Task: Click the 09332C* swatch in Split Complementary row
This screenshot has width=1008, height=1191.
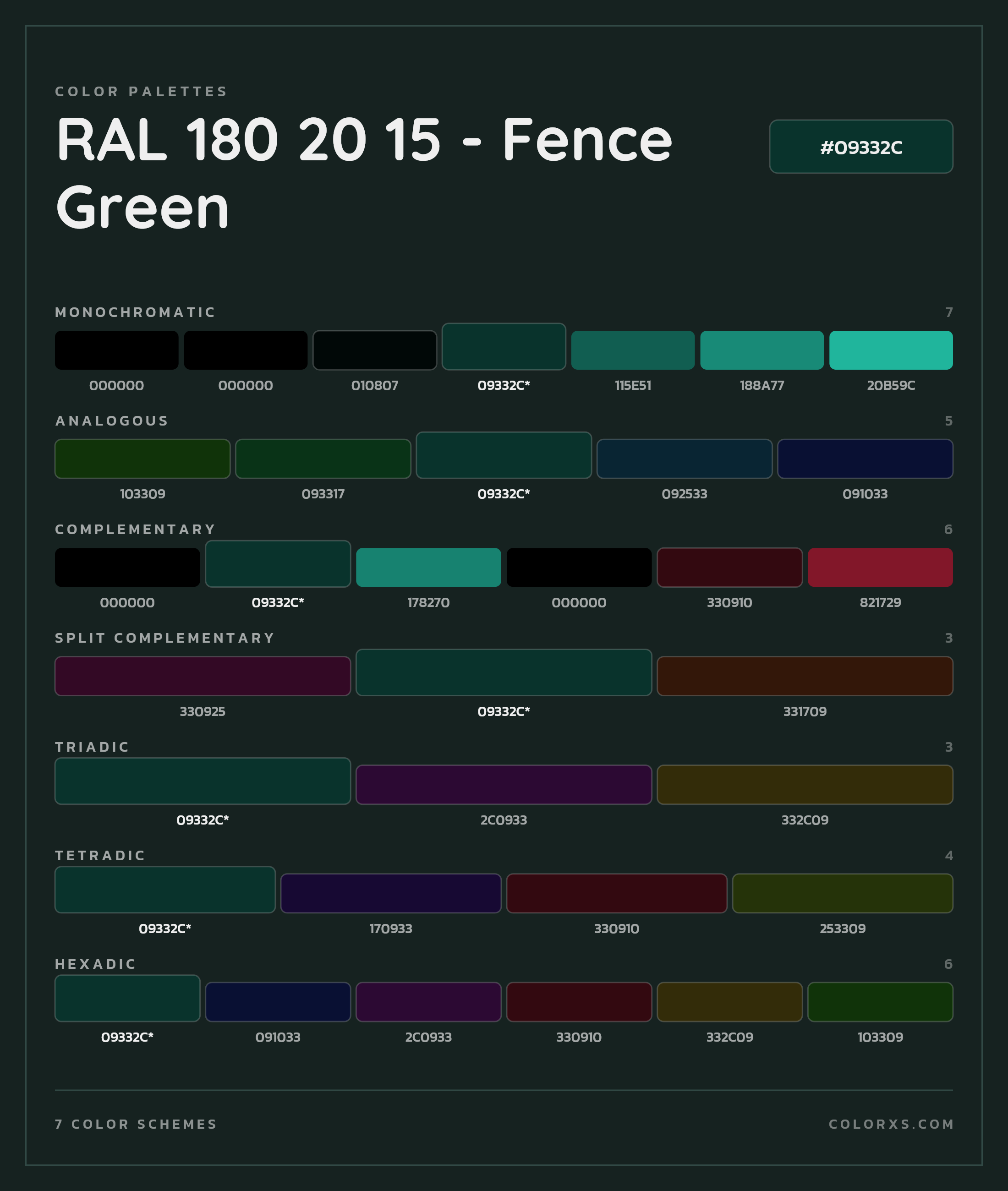Action: 504,672
